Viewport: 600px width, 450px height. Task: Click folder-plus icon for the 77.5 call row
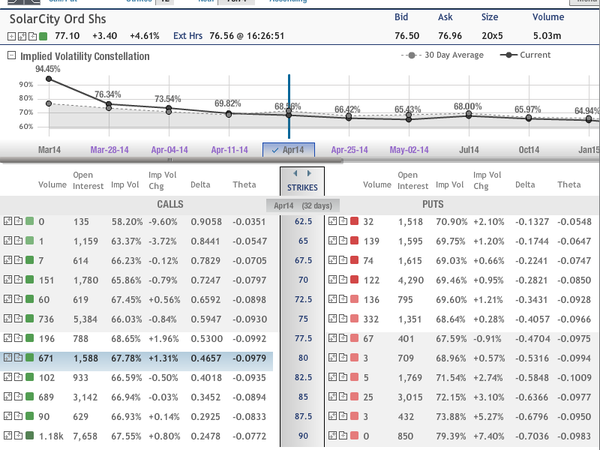(18, 338)
